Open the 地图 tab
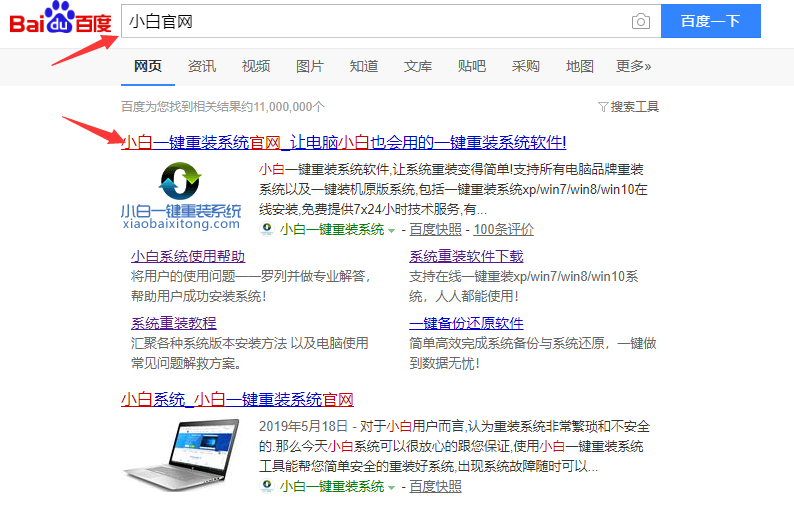Viewport: 794px width, 514px height. [x=579, y=66]
